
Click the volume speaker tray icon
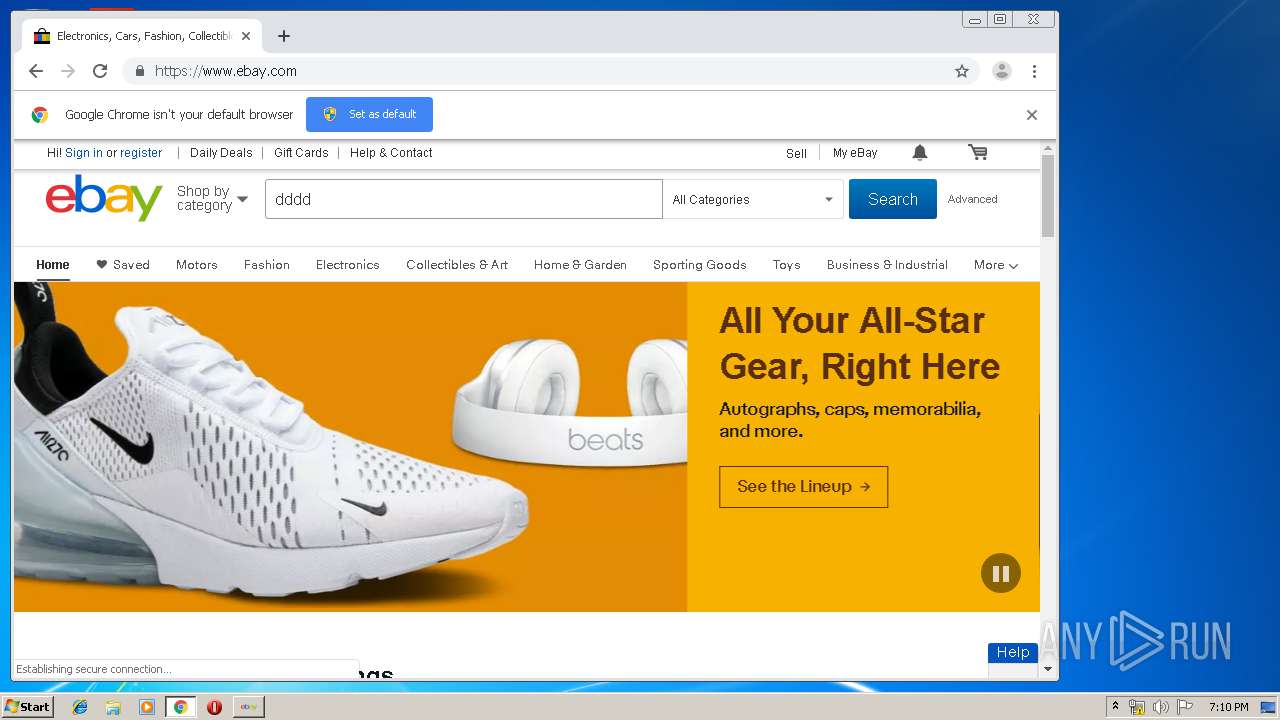(x=1160, y=707)
